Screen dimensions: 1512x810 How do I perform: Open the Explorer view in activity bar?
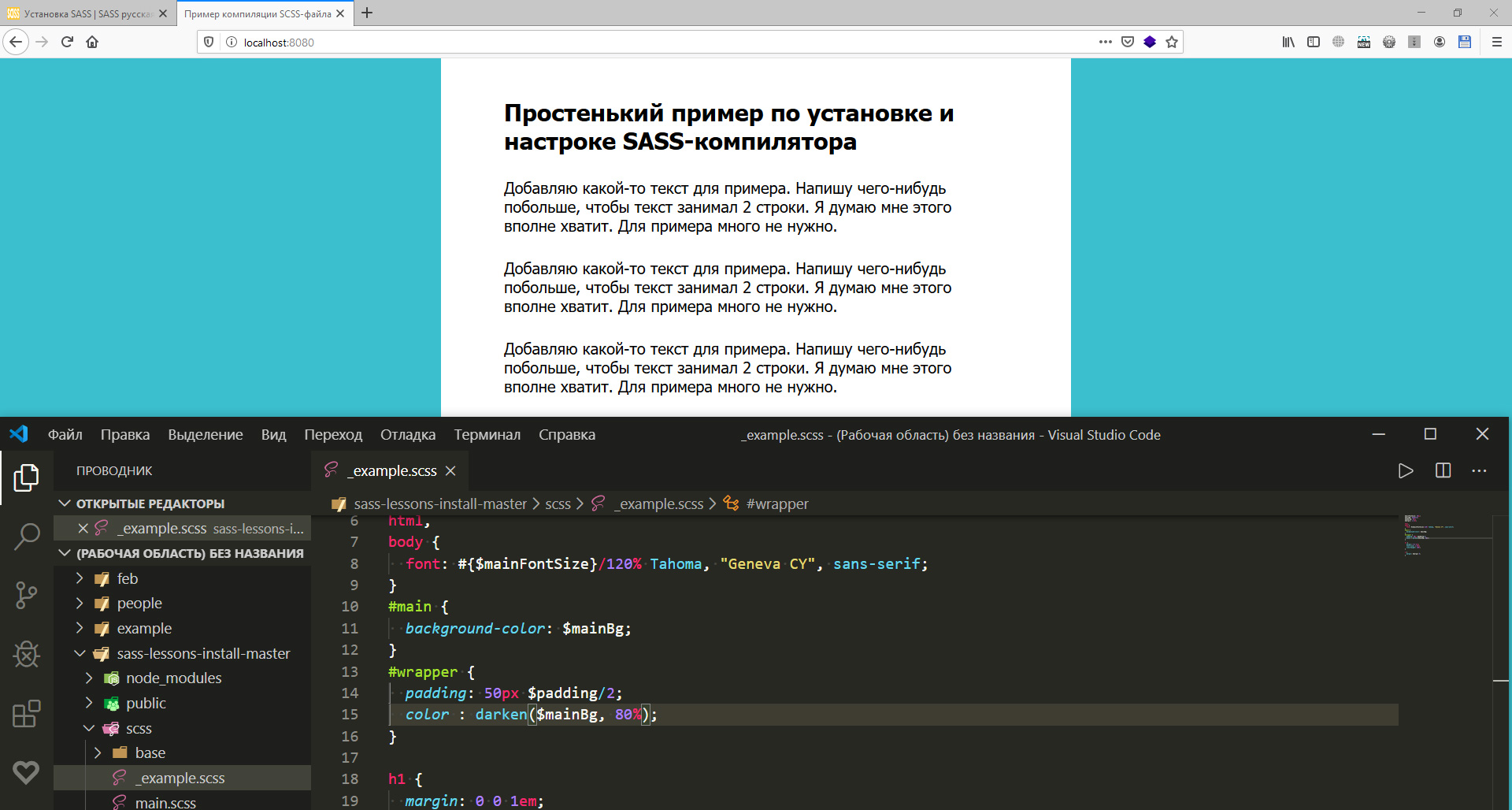(26, 477)
